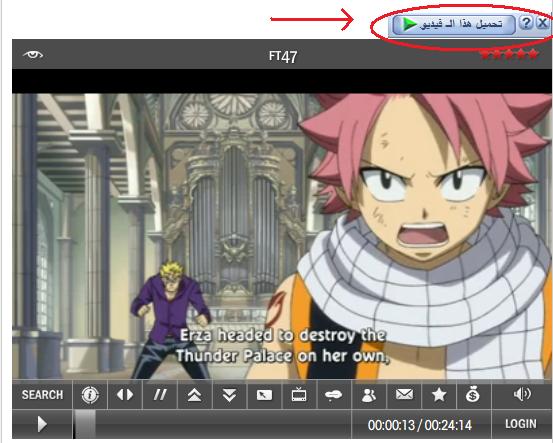The width and height of the screenshot is (553, 443).
Task: Click the video frame showing anime scene
Action: [282, 236]
